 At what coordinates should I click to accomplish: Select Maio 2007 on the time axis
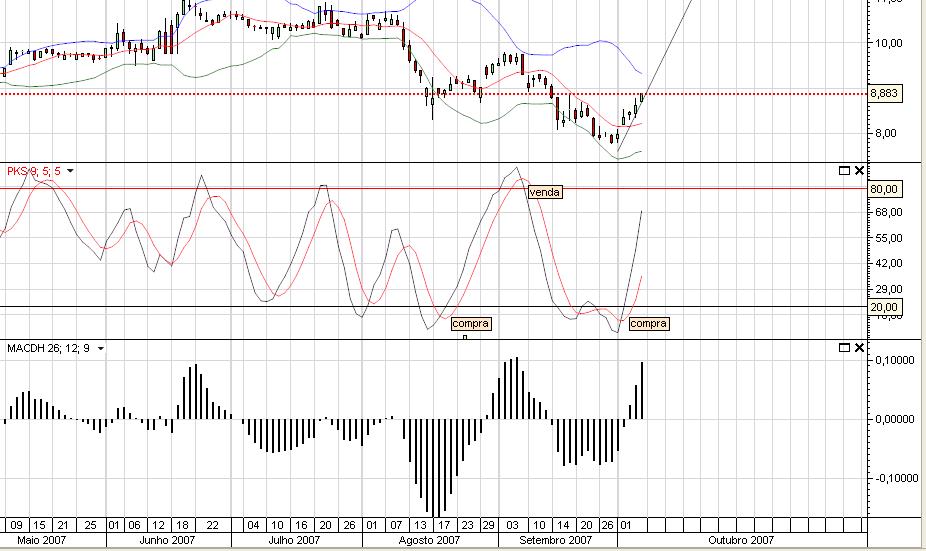(x=42, y=540)
